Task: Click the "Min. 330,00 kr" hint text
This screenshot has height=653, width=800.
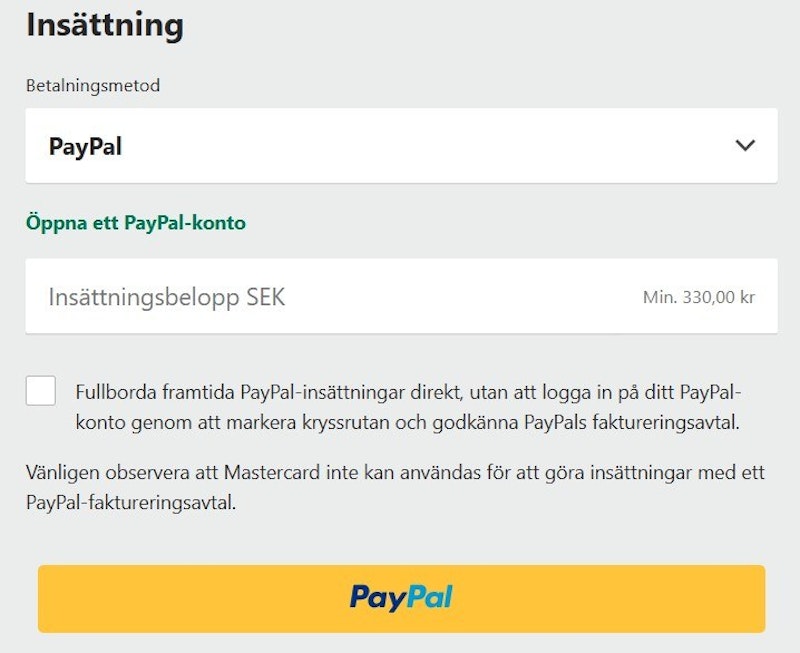Action: click(x=699, y=298)
